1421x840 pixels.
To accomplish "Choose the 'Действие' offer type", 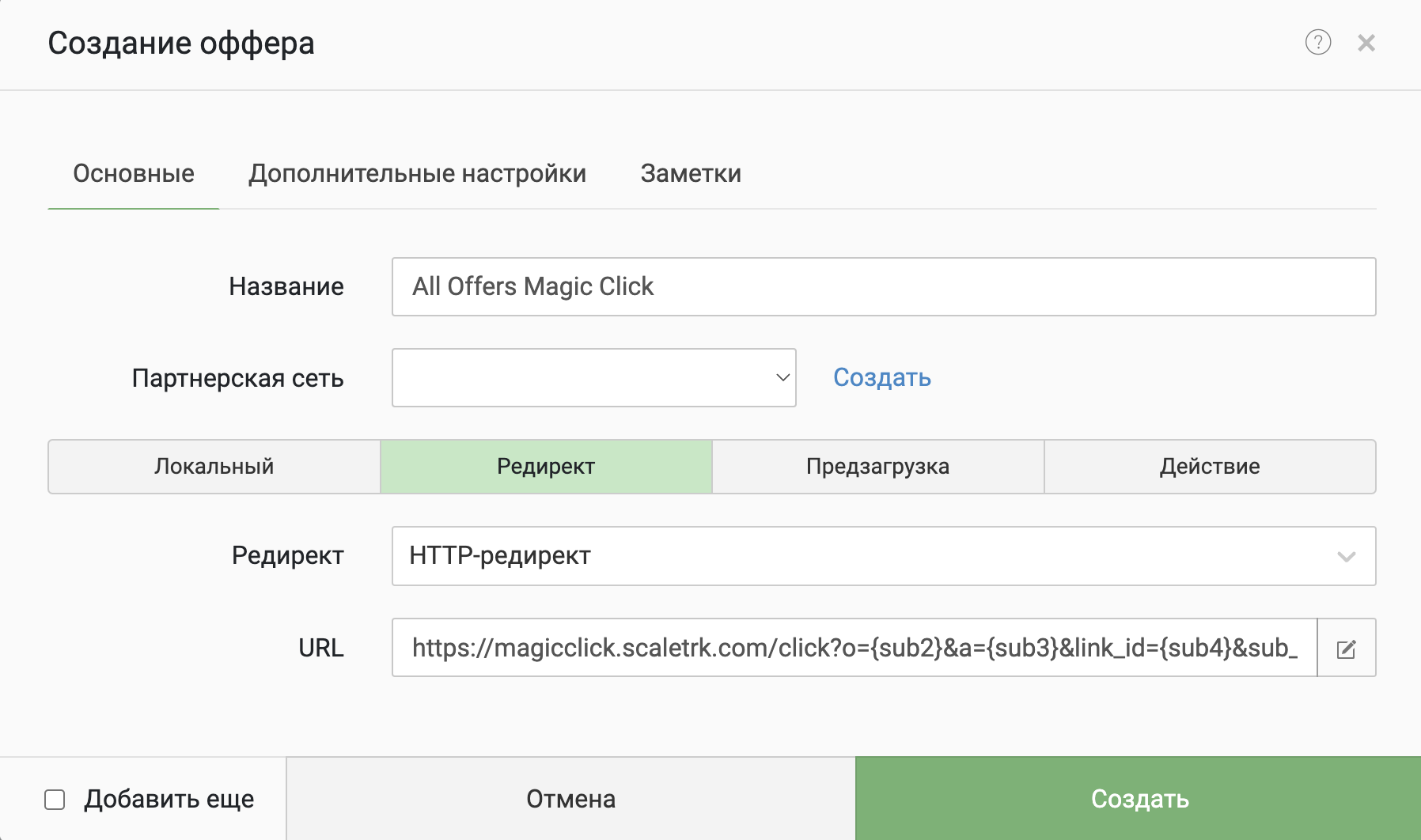I will point(1210,467).
